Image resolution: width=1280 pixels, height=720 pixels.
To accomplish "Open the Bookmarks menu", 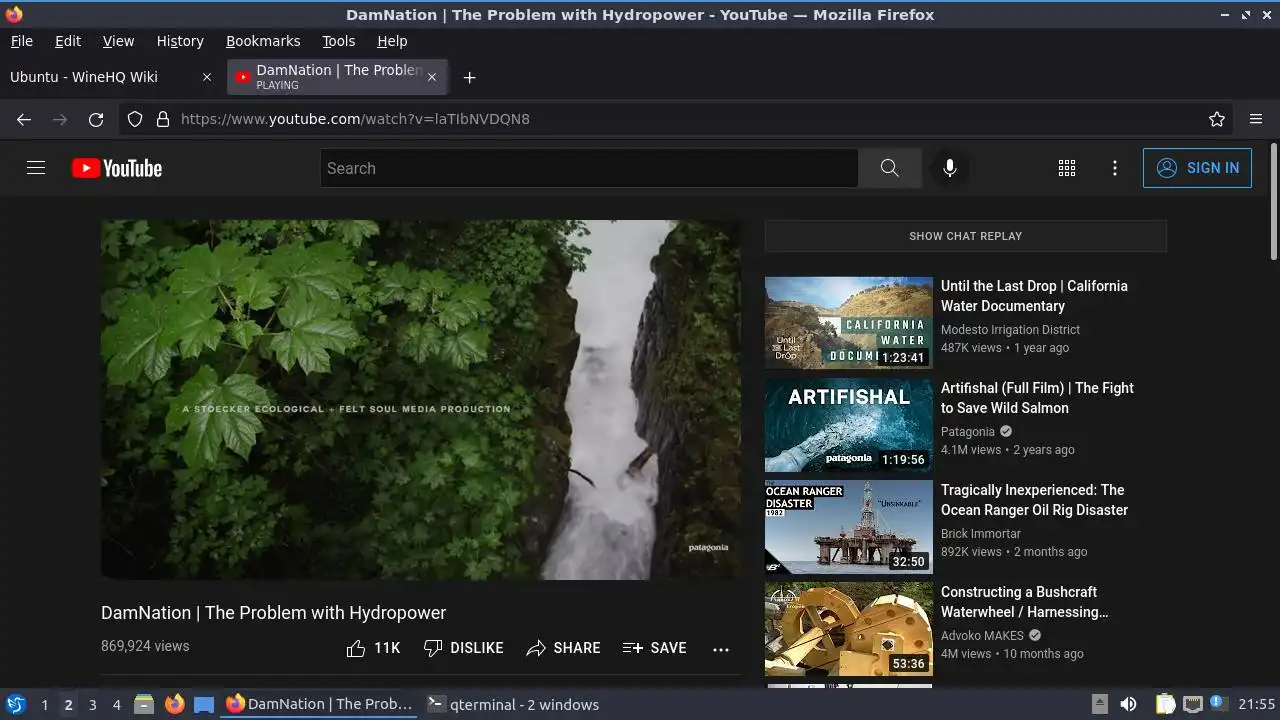I will [x=263, y=41].
